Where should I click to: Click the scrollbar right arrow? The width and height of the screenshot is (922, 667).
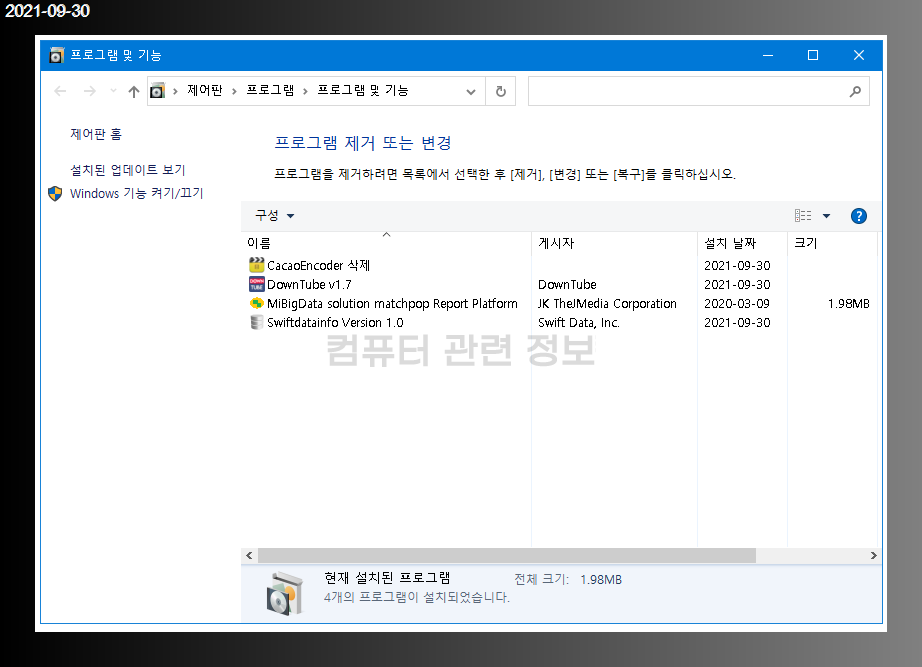click(x=873, y=555)
